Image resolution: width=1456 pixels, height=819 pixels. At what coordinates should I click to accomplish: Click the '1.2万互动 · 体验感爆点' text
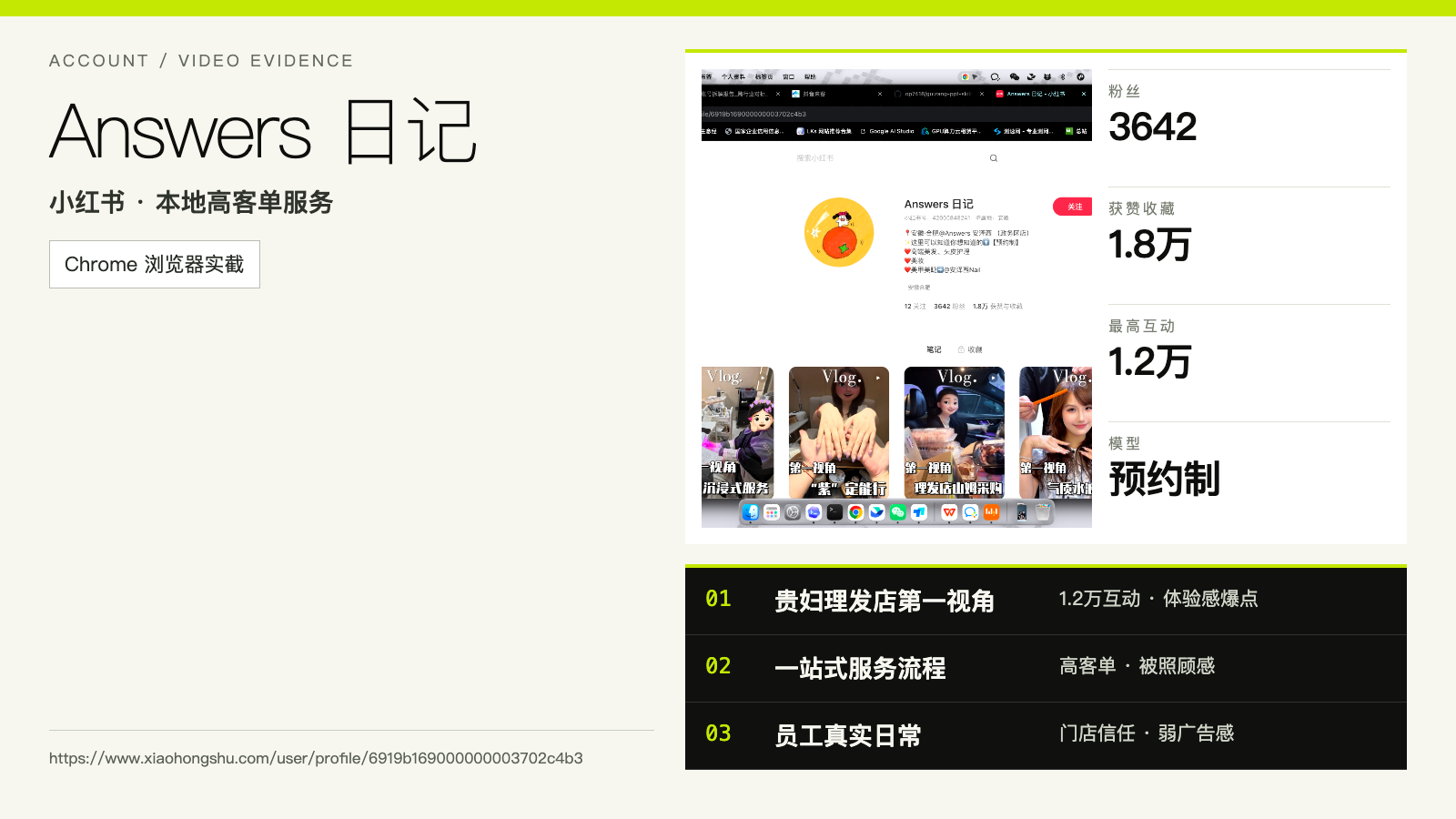1158,599
